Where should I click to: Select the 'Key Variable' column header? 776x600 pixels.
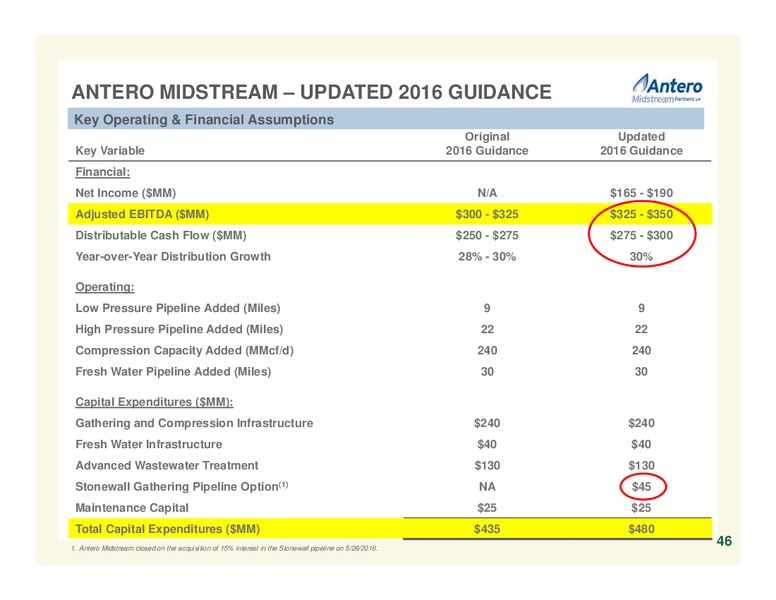(110, 150)
